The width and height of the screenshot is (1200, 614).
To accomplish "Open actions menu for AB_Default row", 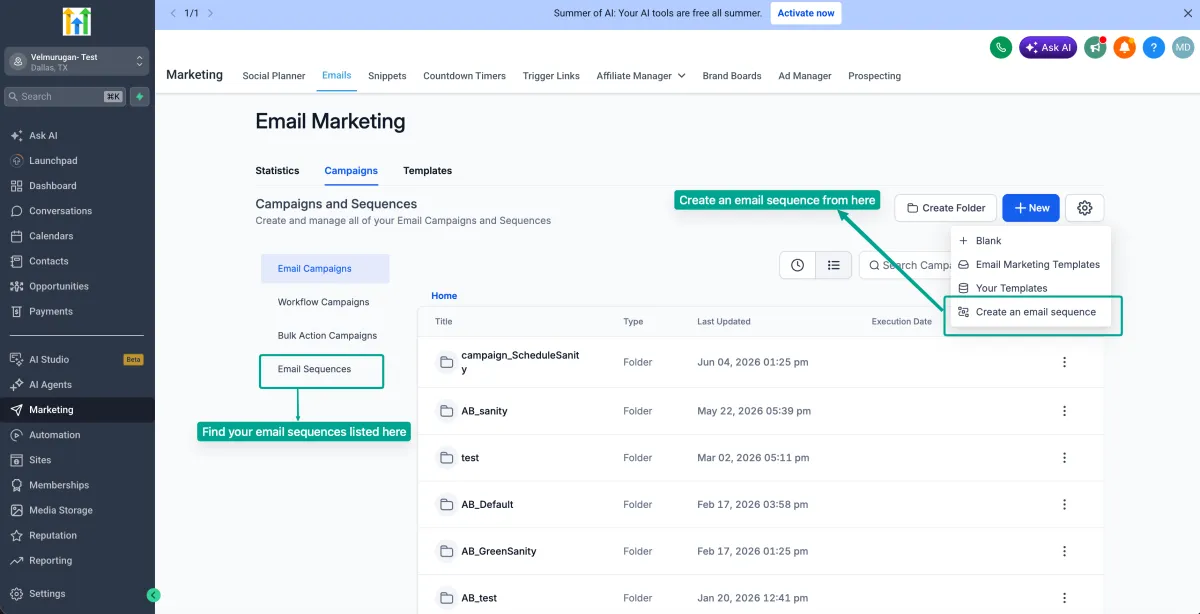I will [x=1064, y=504].
